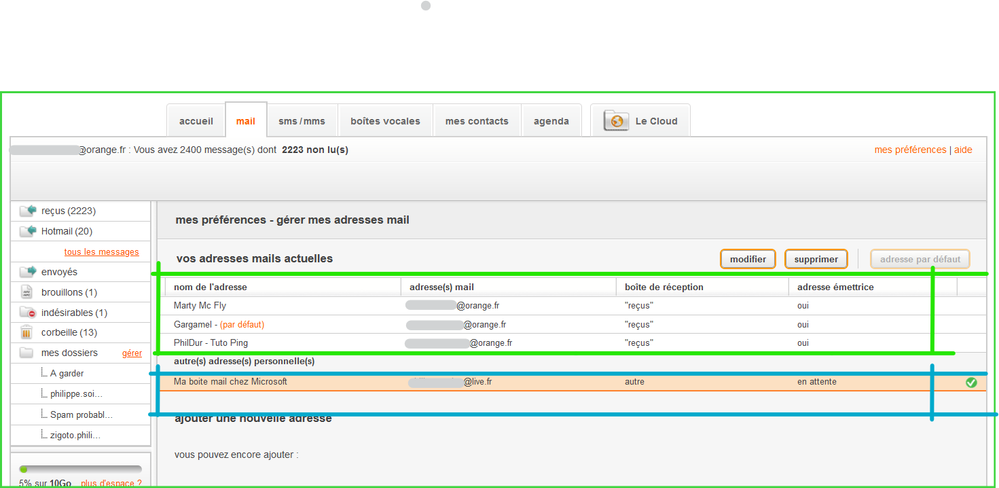Select the A garder subfolder
The height and width of the screenshot is (488, 999).
[67, 373]
